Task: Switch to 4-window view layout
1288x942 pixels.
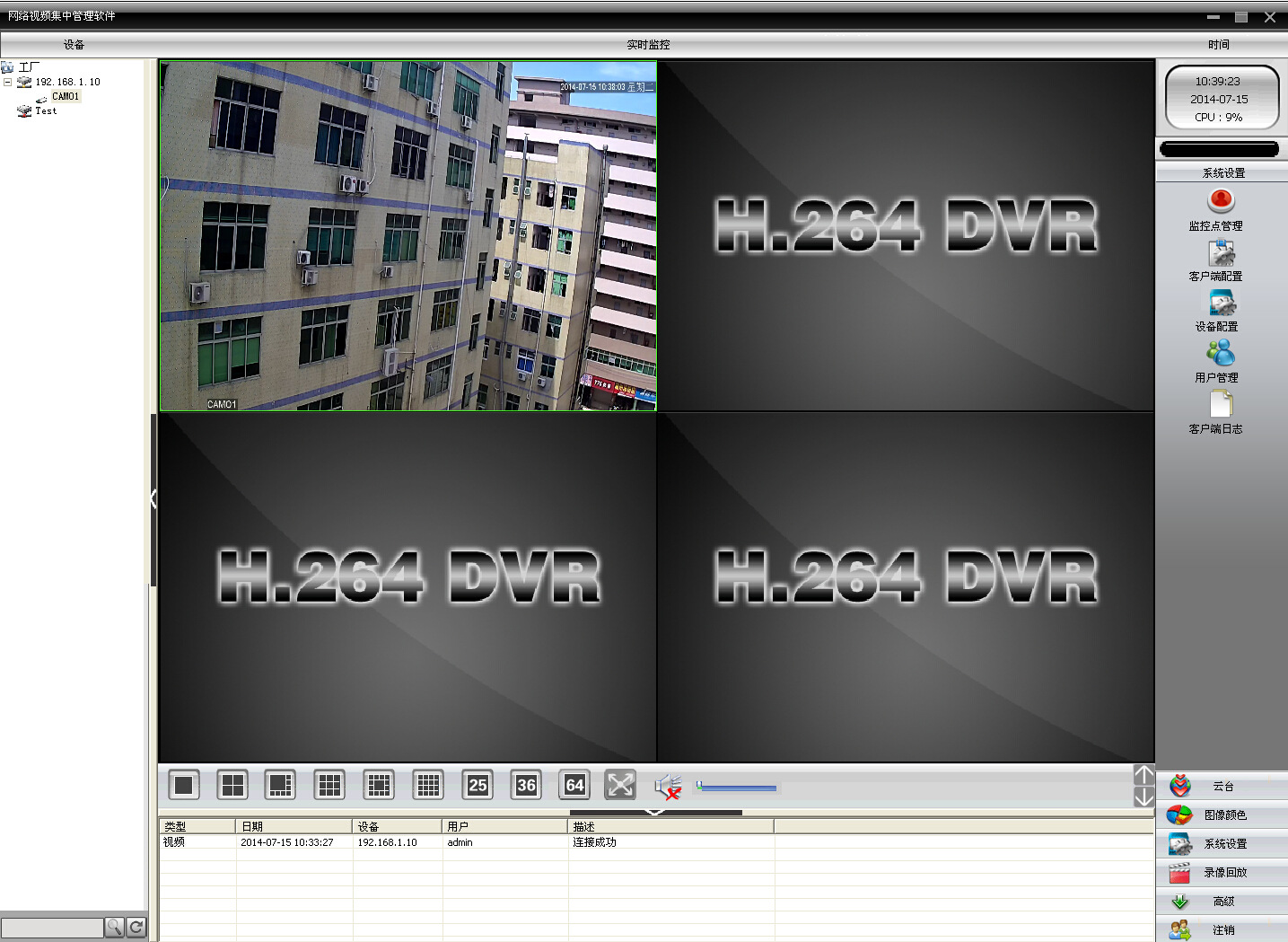Action: coord(232,786)
